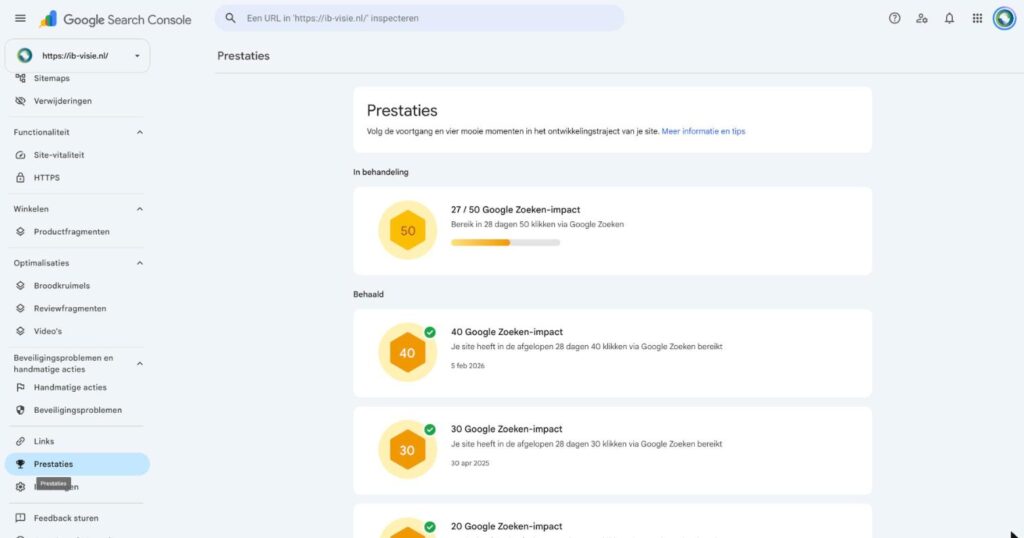
Task: Click the Handmatige acties flag icon
Action: (20, 387)
